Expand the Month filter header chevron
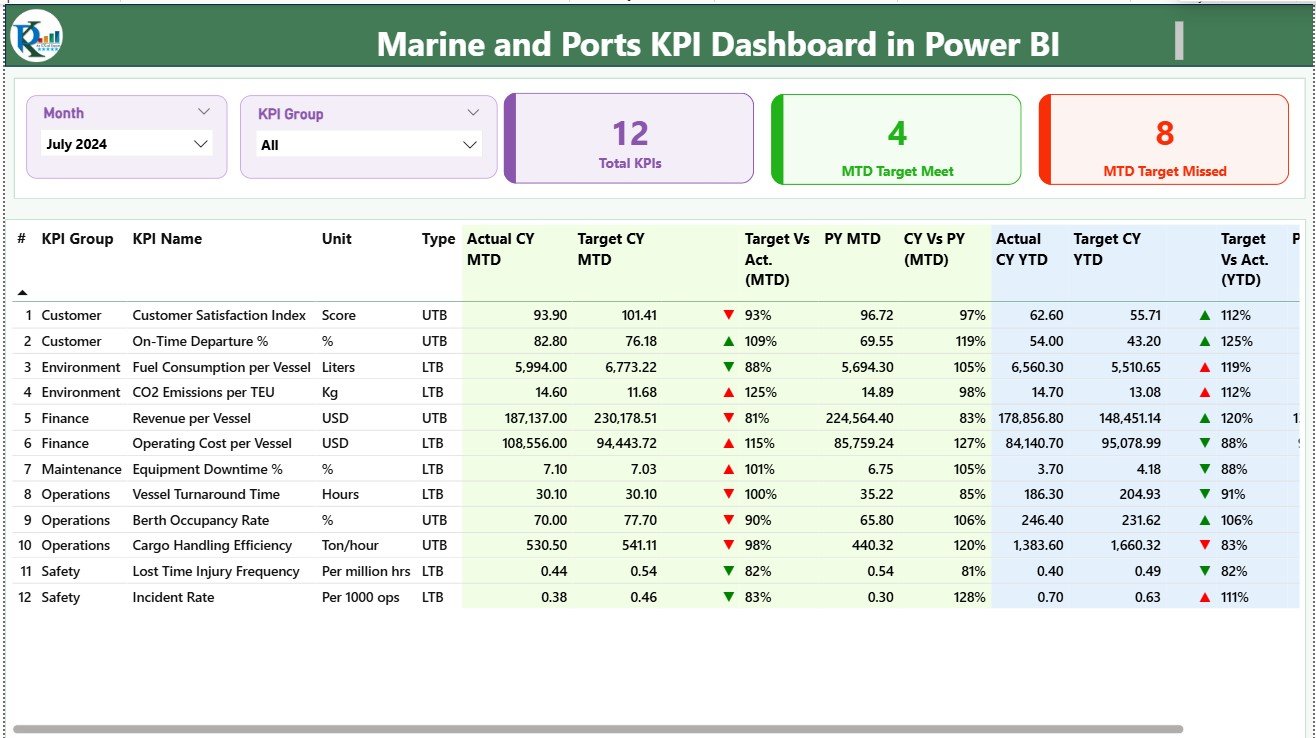 tap(206, 112)
